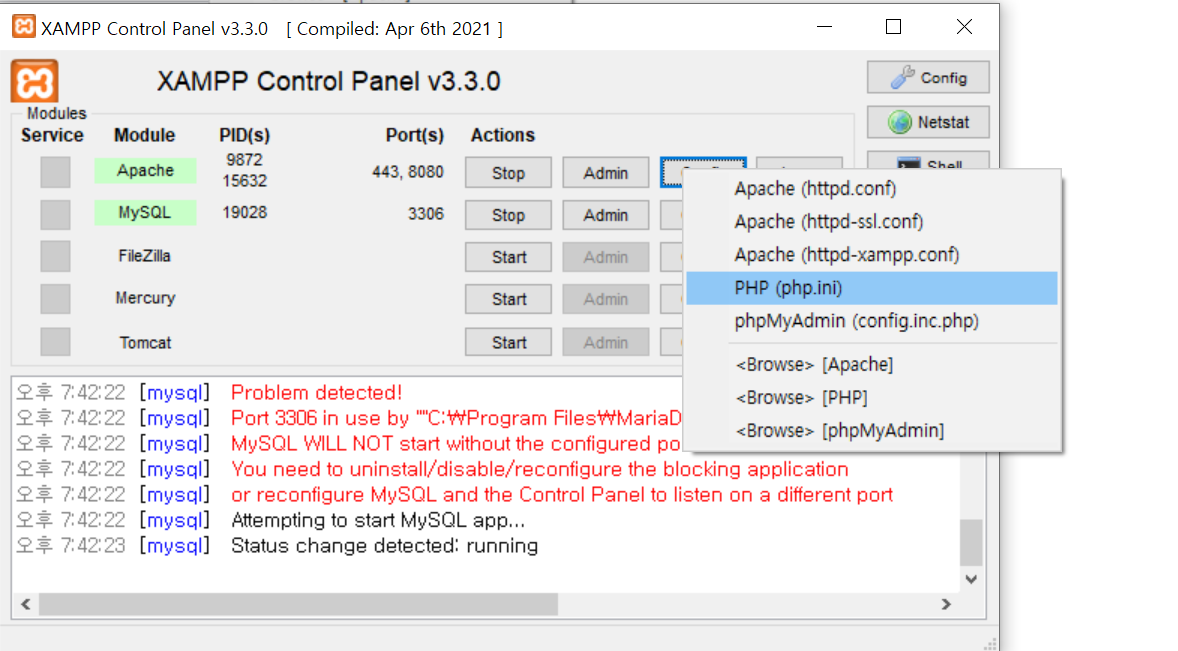The image size is (1178, 651).
Task: Click 'Attempting to start MySQL app...' log line
Action: [x=378, y=520]
